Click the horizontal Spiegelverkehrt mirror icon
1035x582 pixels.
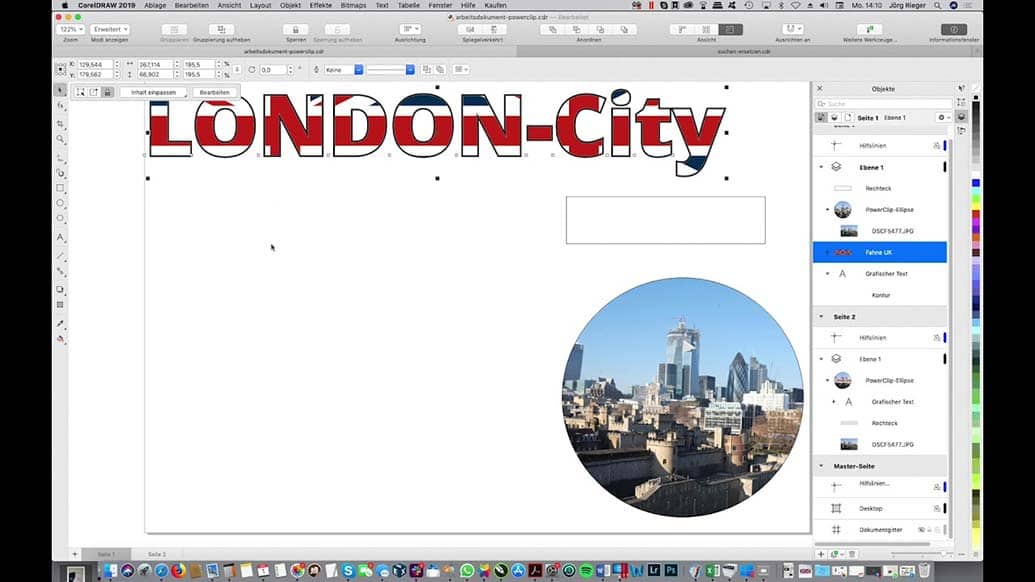click(470, 29)
